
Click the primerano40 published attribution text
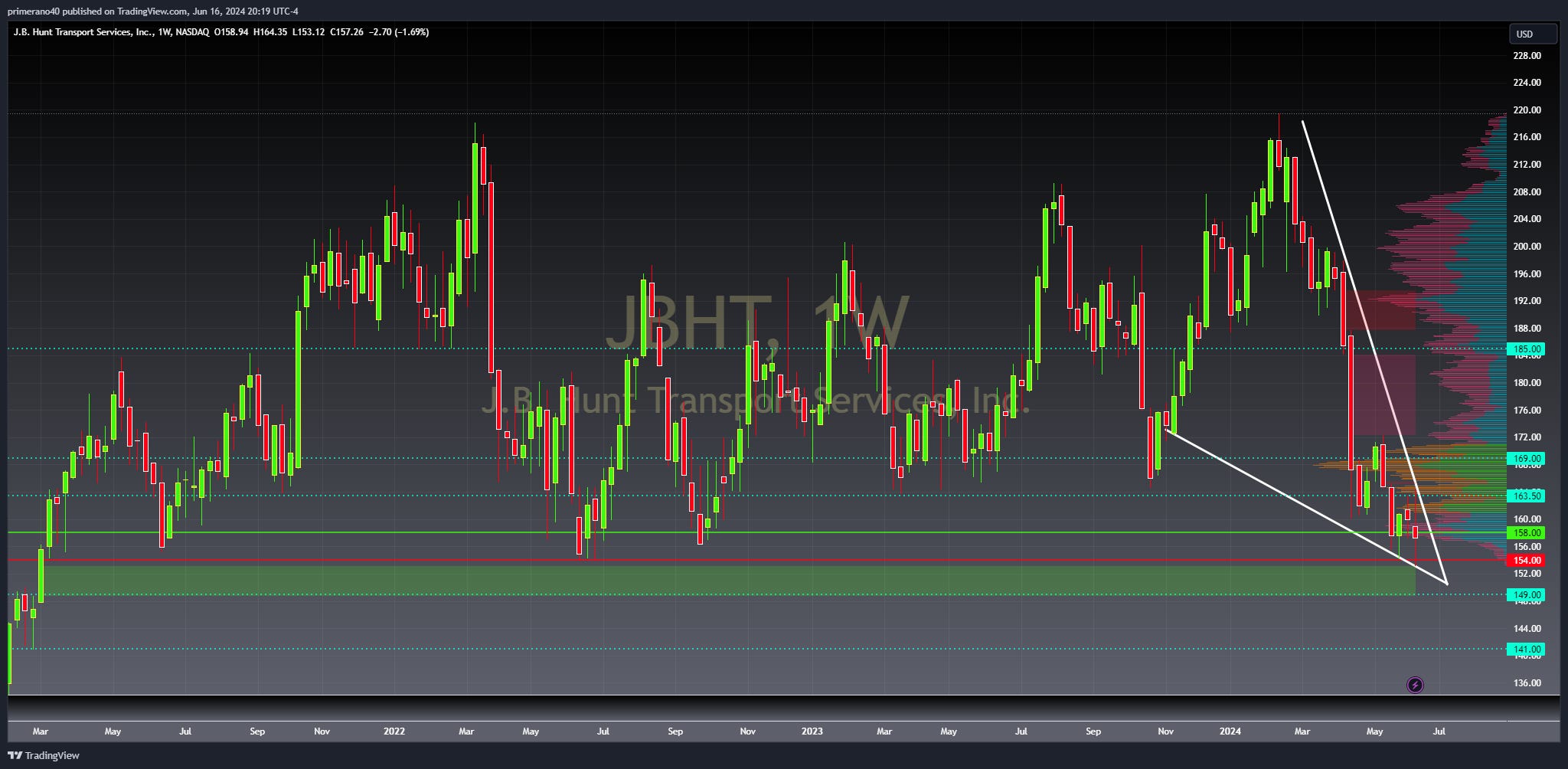[x=153, y=11]
